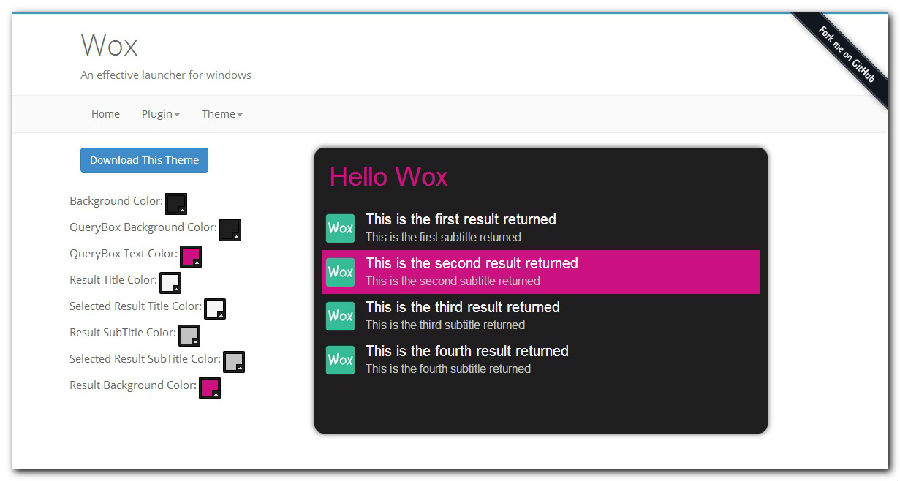The width and height of the screenshot is (900, 481).
Task: Expand the Theme dropdown menu
Action: pyautogui.click(x=222, y=114)
